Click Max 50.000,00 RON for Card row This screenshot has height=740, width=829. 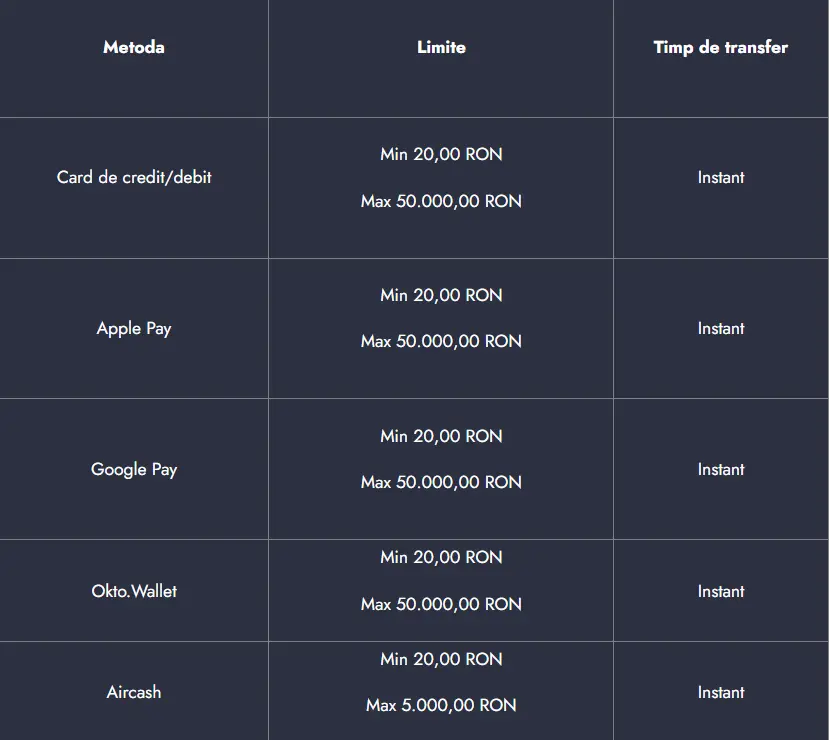(x=441, y=201)
